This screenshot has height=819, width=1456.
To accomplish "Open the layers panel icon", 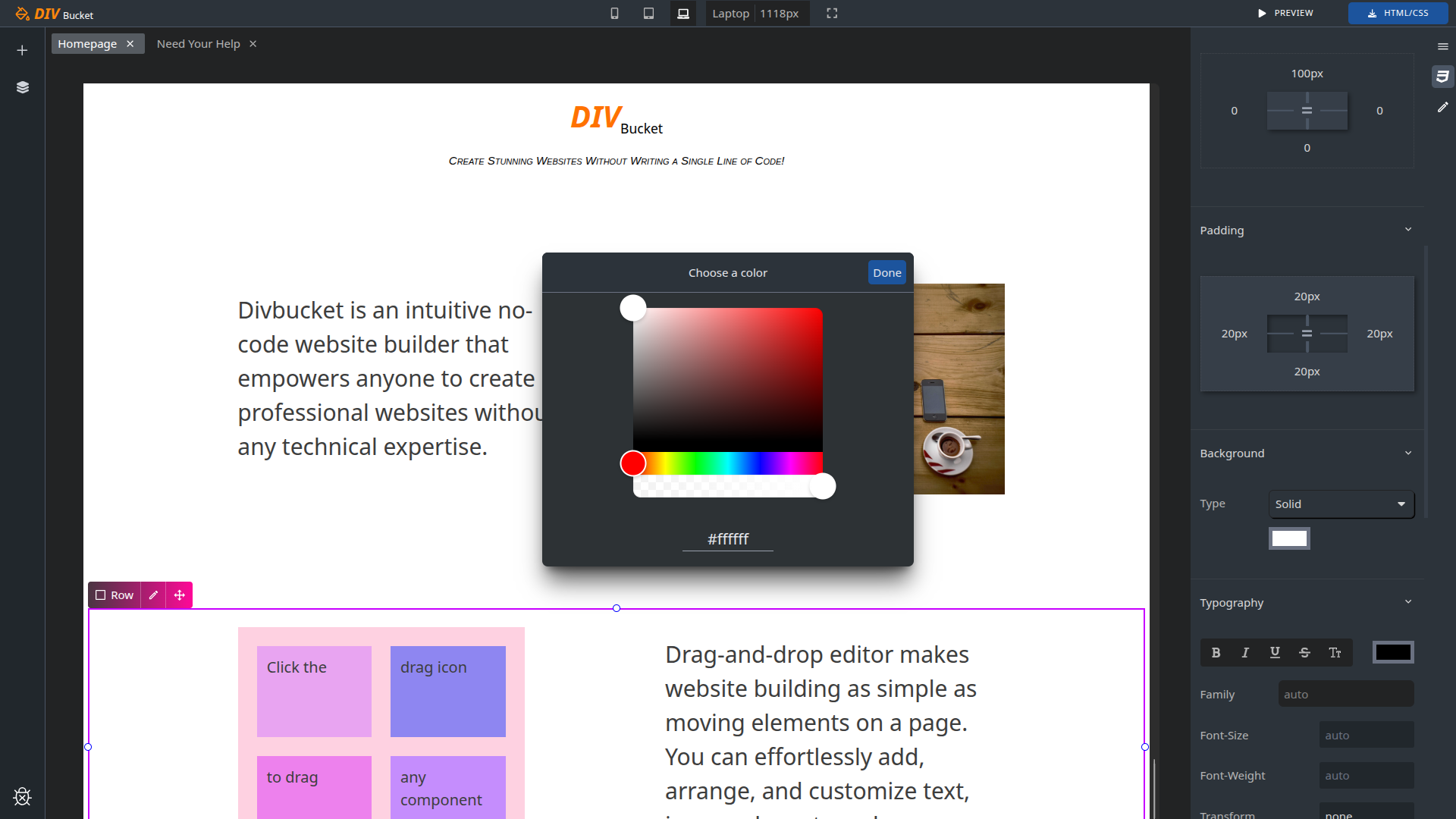I will [22, 87].
